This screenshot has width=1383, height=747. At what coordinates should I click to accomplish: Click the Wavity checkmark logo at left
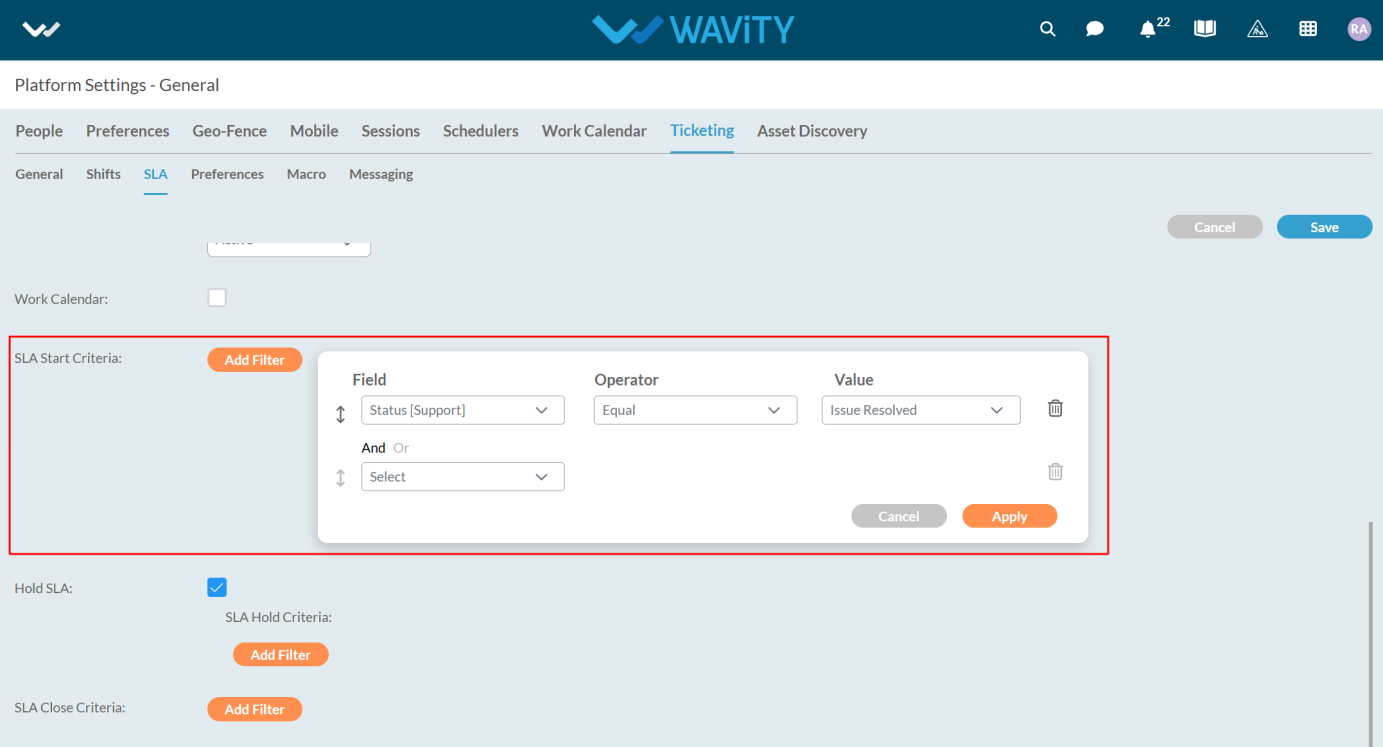click(x=41, y=30)
